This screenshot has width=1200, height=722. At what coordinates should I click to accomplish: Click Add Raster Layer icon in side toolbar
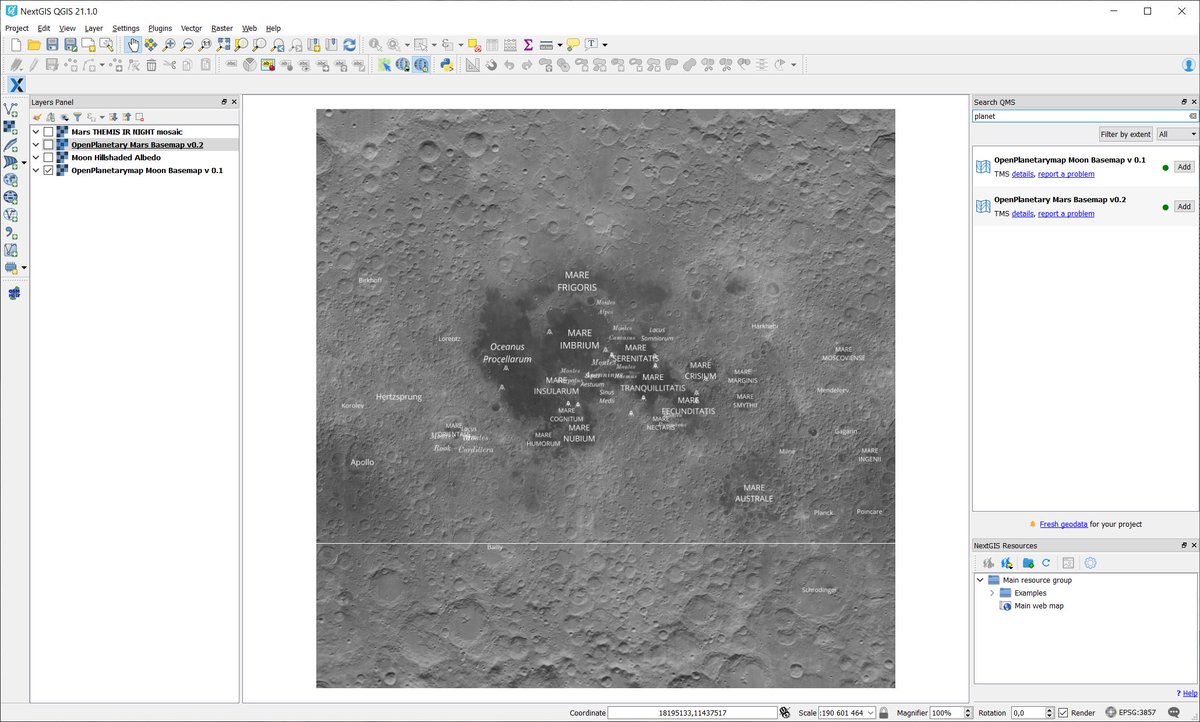11,127
